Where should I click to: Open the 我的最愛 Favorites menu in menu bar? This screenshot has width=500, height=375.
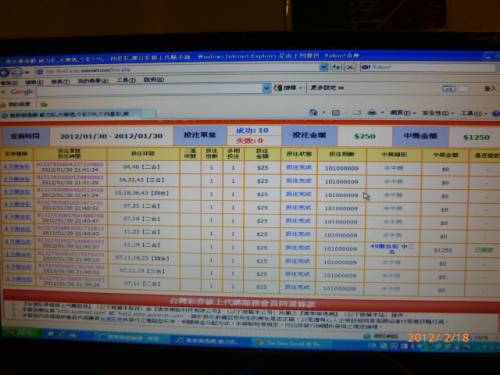click(93, 81)
